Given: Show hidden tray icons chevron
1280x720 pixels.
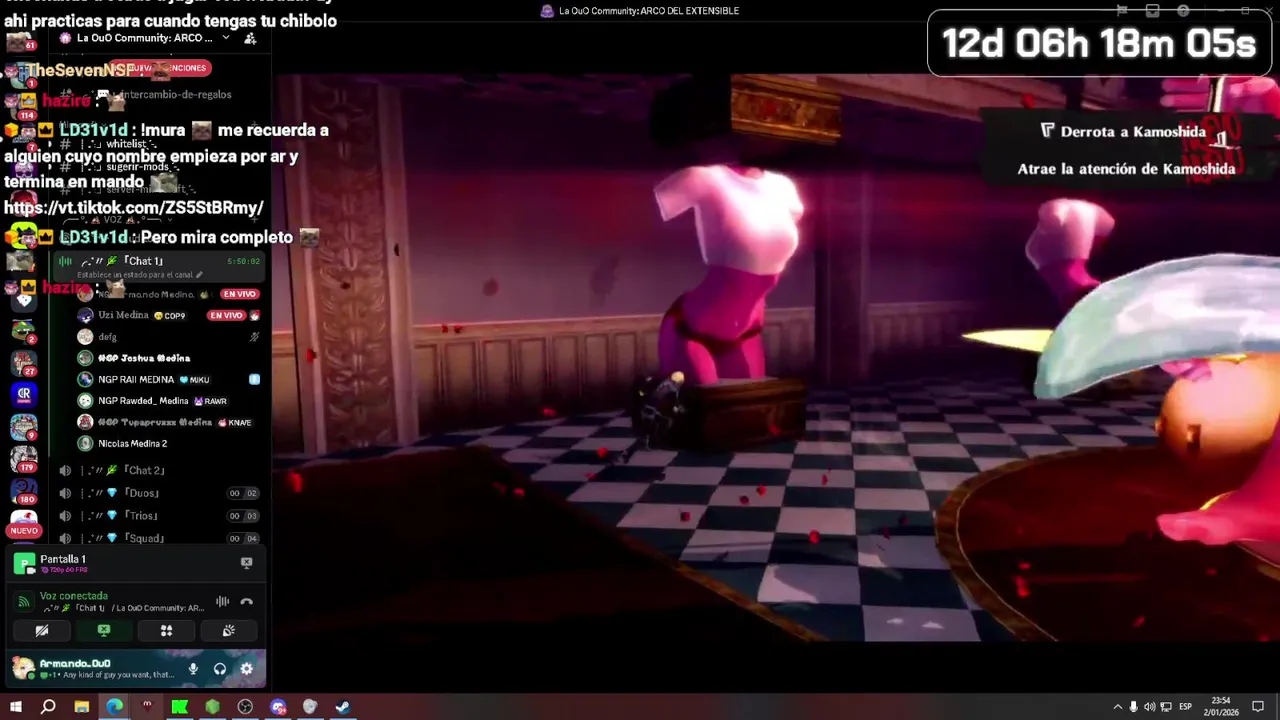Looking at the screenshot, I should (1118, 707).
